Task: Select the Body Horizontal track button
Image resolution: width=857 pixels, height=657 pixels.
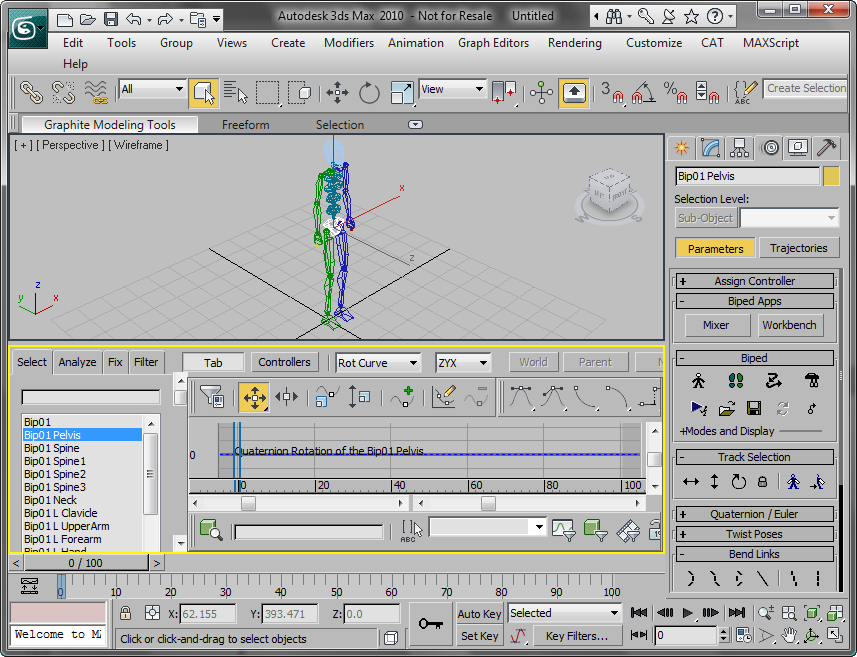Action: [691, 482]
